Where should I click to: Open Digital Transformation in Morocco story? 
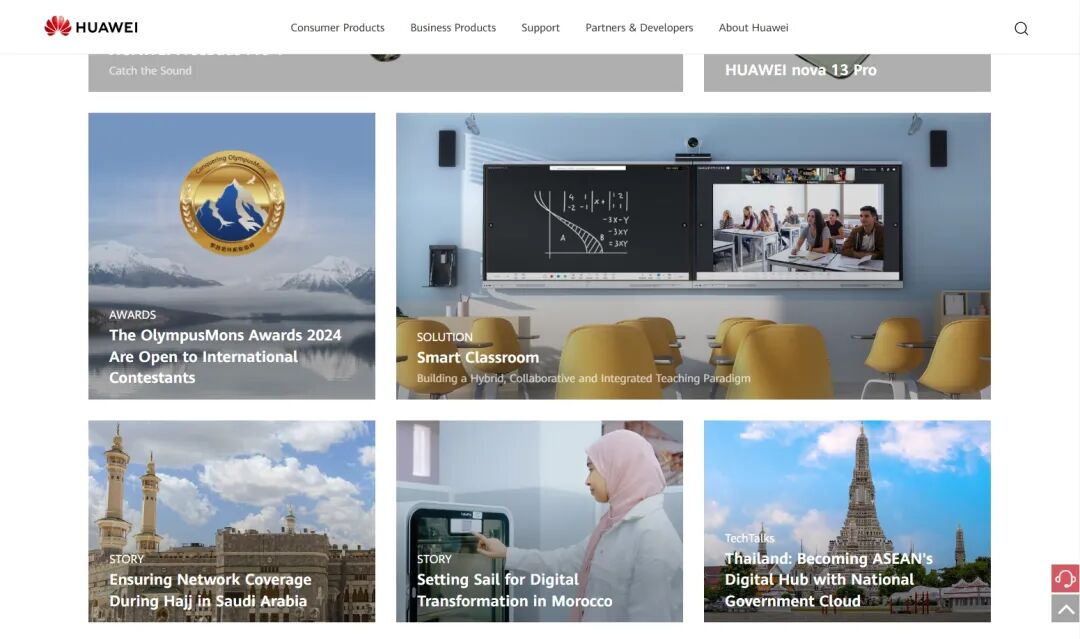514,590
